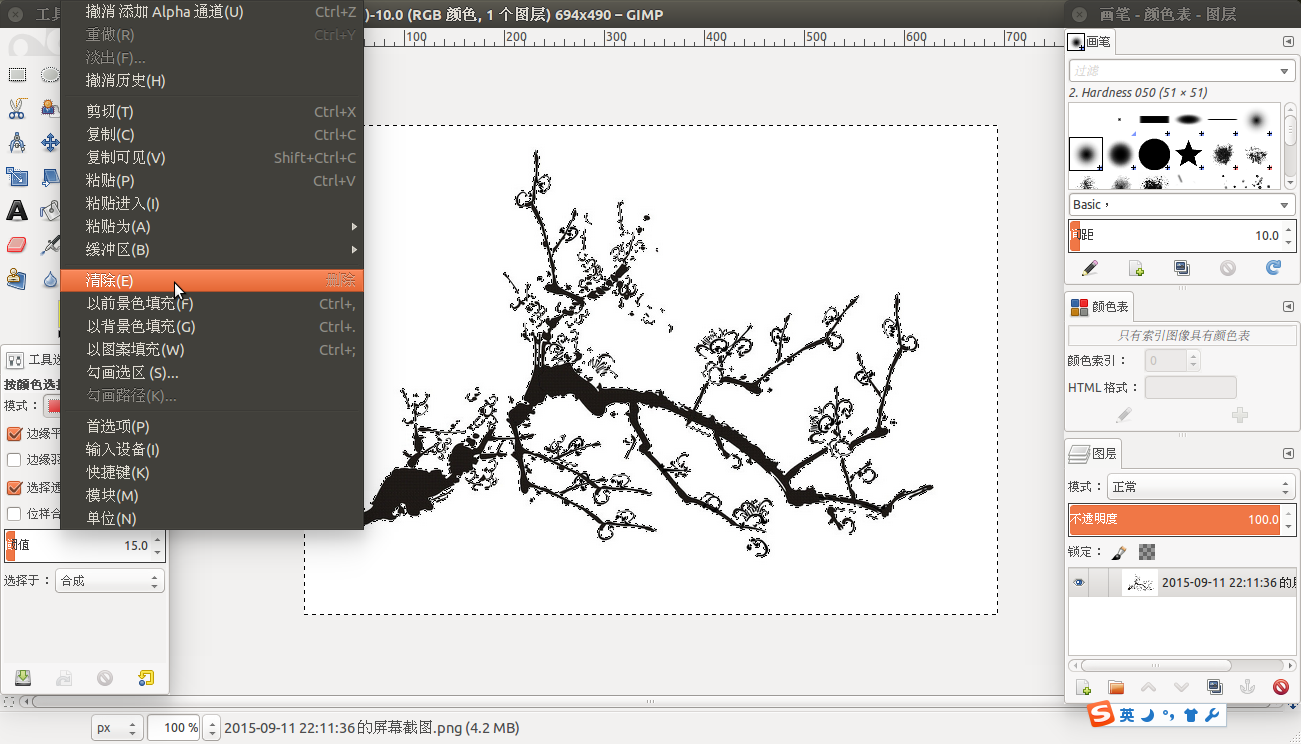The width and height of the screenshot is (1301, 744).
Task: Create a new layer in Layers panel
Action: tap(1083, 687)
